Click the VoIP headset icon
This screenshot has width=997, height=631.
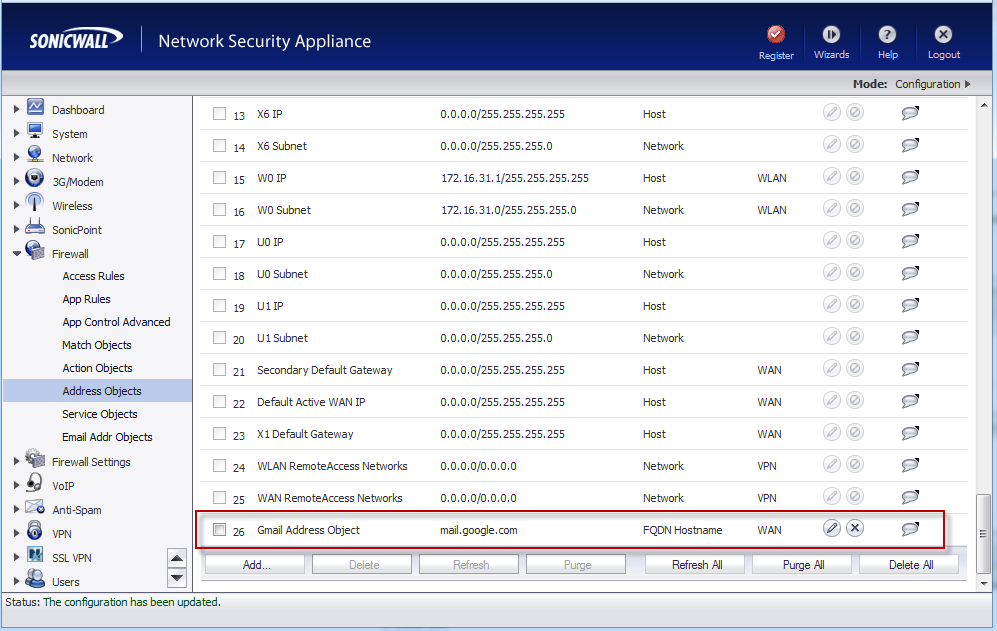(x=34, y=483)
